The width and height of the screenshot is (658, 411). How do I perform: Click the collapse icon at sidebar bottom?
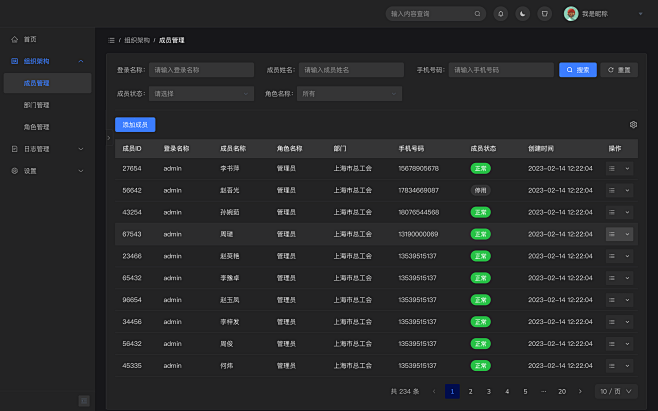[x=84, y=400]
